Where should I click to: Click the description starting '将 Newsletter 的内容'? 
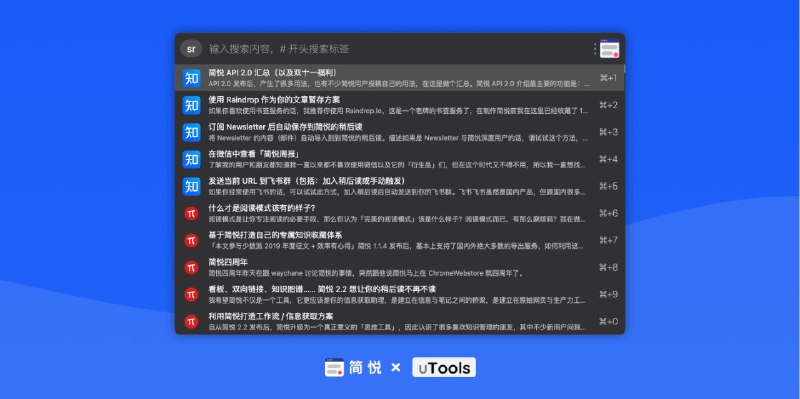point(399,138)
